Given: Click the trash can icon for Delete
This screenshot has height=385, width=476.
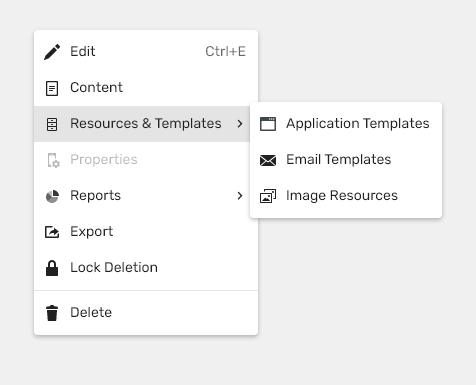Looking at the screenshot, I should [52, 313].
